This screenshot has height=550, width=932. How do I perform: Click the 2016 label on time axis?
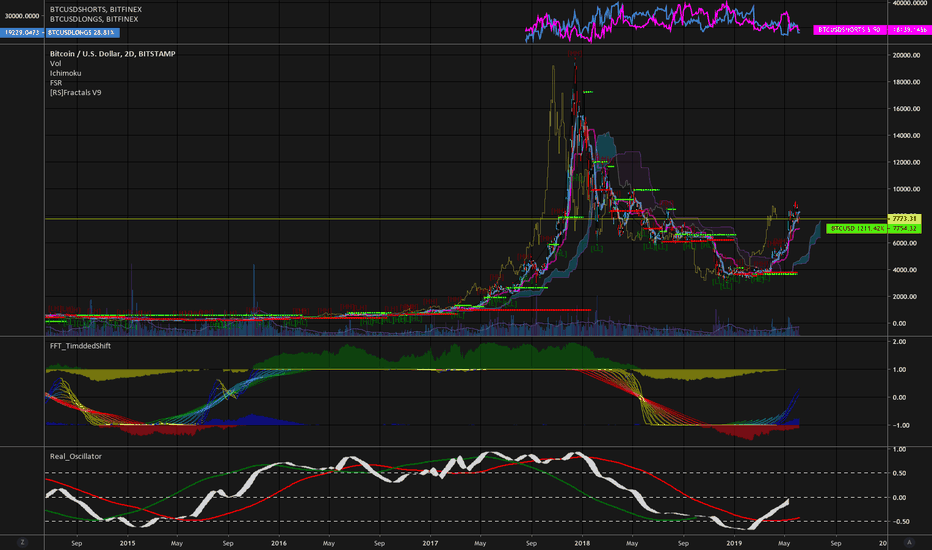coord(279,543)
